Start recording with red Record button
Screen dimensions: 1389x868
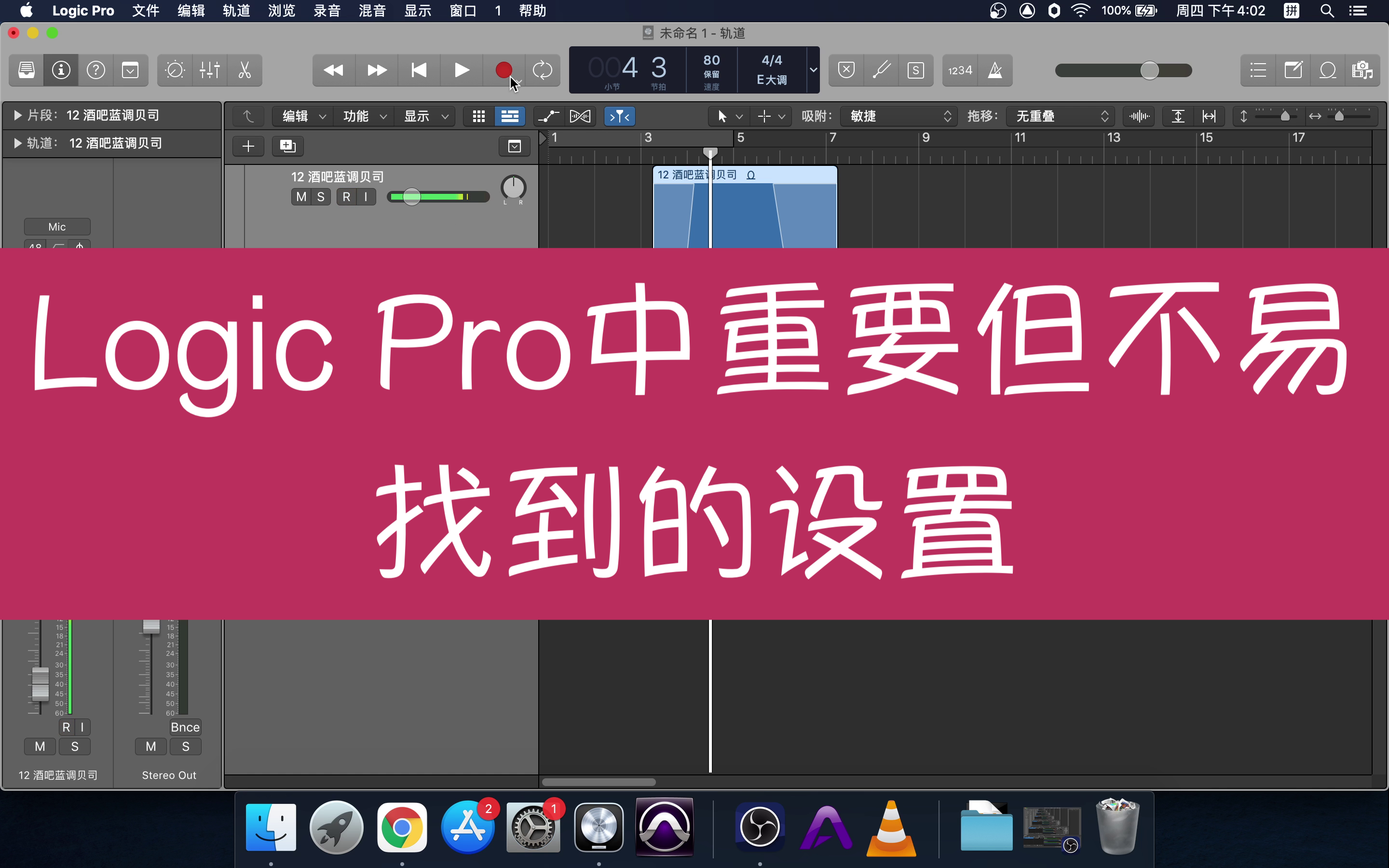[x=504, y=70]
